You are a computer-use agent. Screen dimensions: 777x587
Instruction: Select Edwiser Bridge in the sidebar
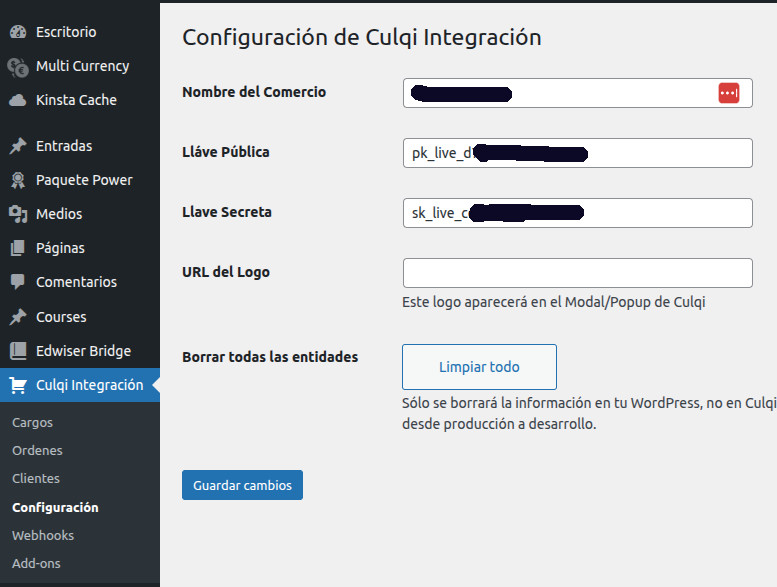(x=84, y=351)
